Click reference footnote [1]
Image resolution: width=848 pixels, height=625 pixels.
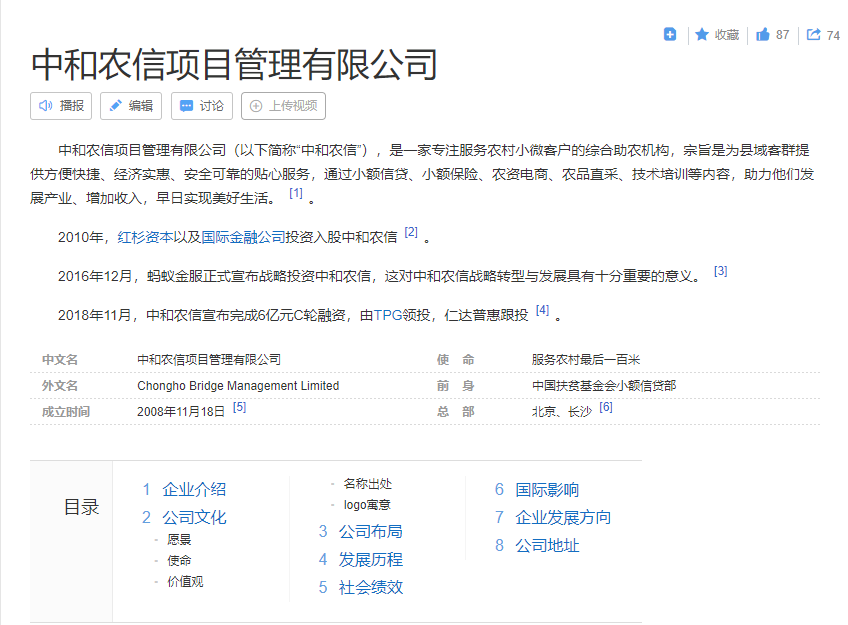[296, 193]
